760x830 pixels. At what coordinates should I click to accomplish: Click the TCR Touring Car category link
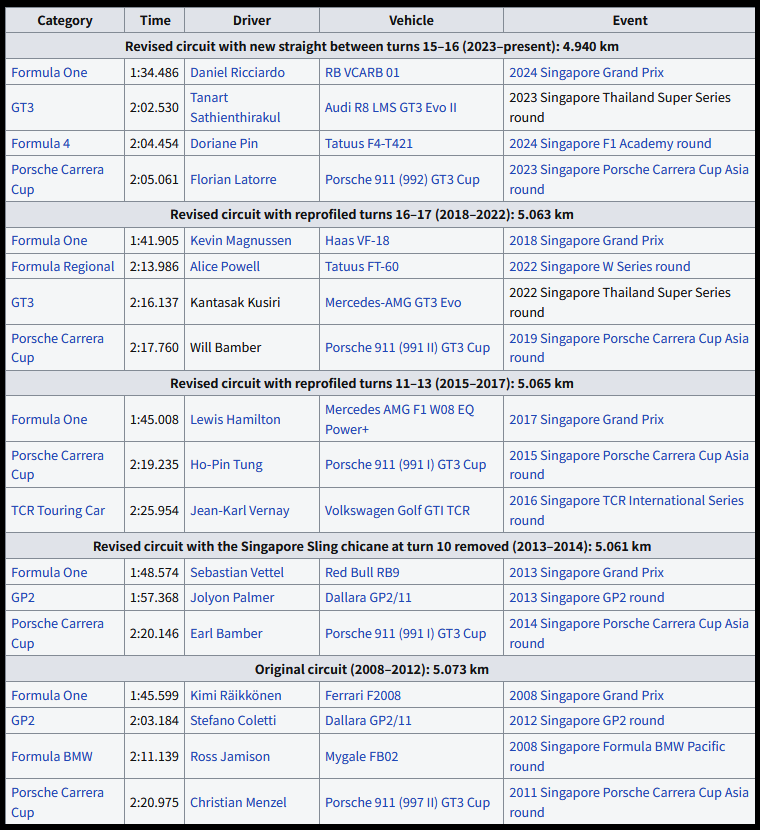click(x=58, y=510)
